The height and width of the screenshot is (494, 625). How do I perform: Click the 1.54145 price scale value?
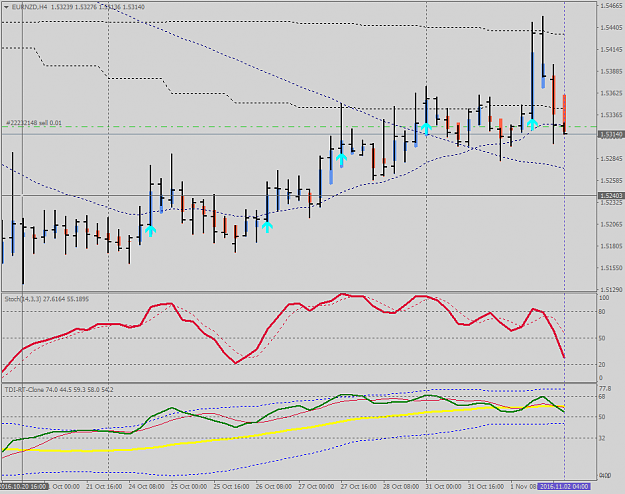tap(611, 49)
